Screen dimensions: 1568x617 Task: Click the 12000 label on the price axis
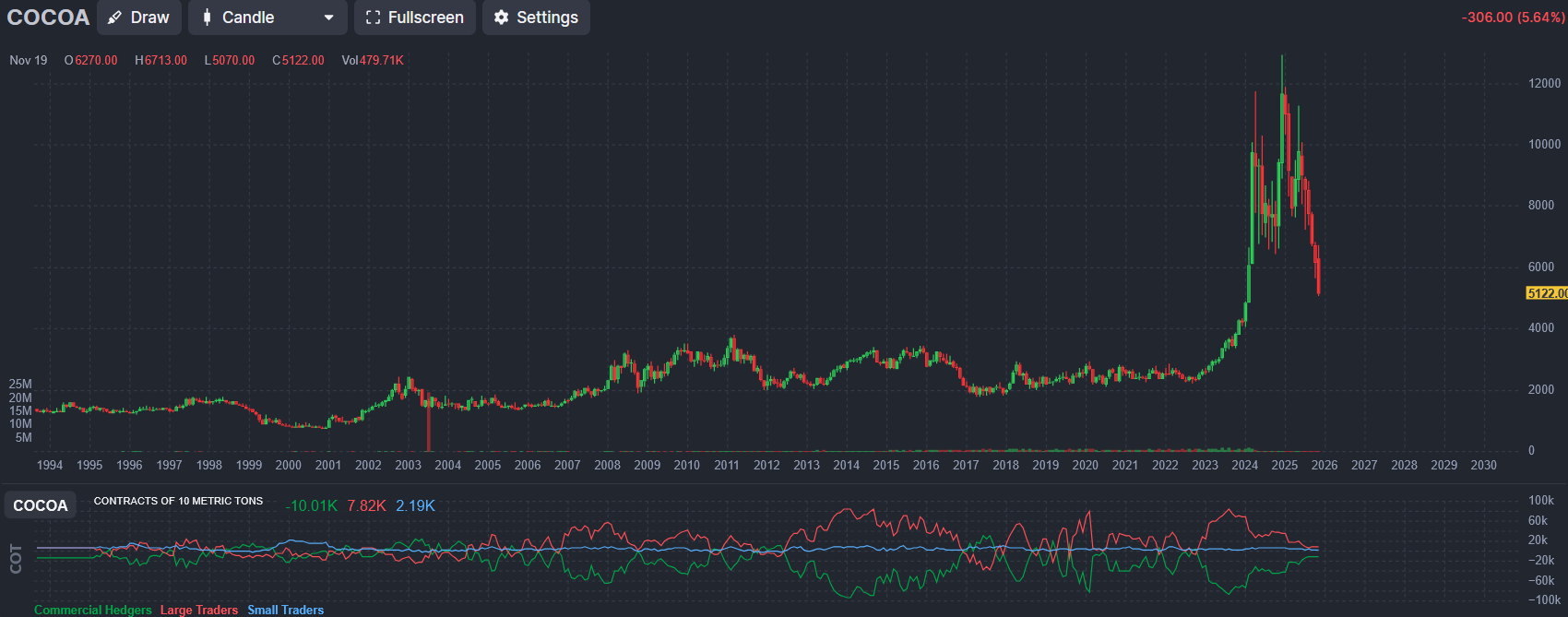(x=1544, y=83)
